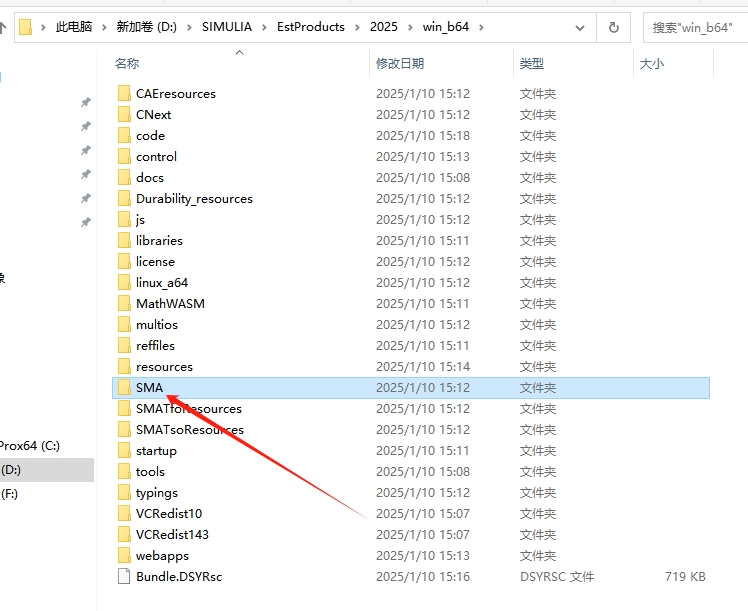
Task: Select the D: drive in navigation pane
Action: [x=12, y=469]
